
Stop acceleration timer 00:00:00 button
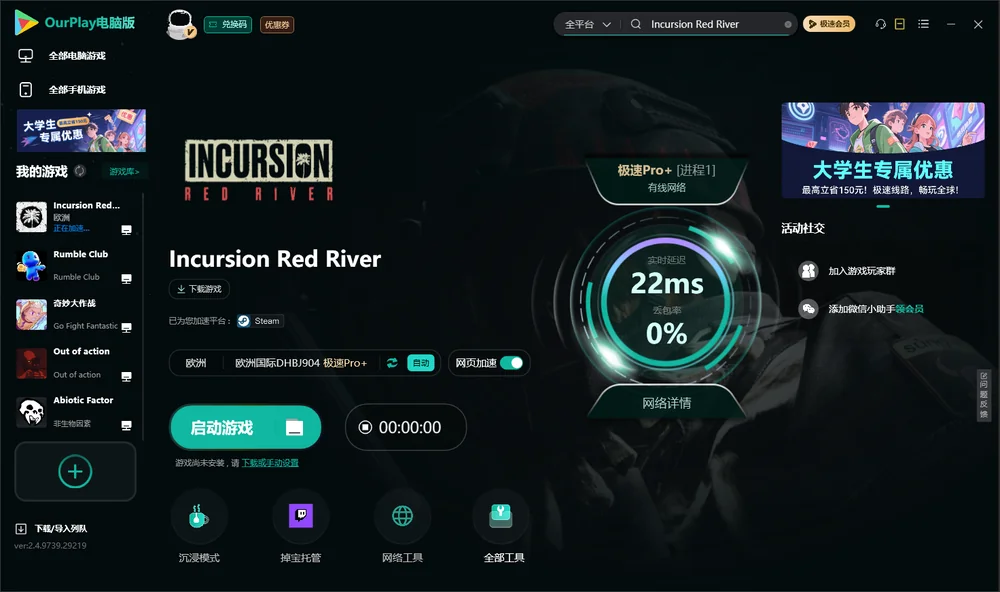pos(406,427)
